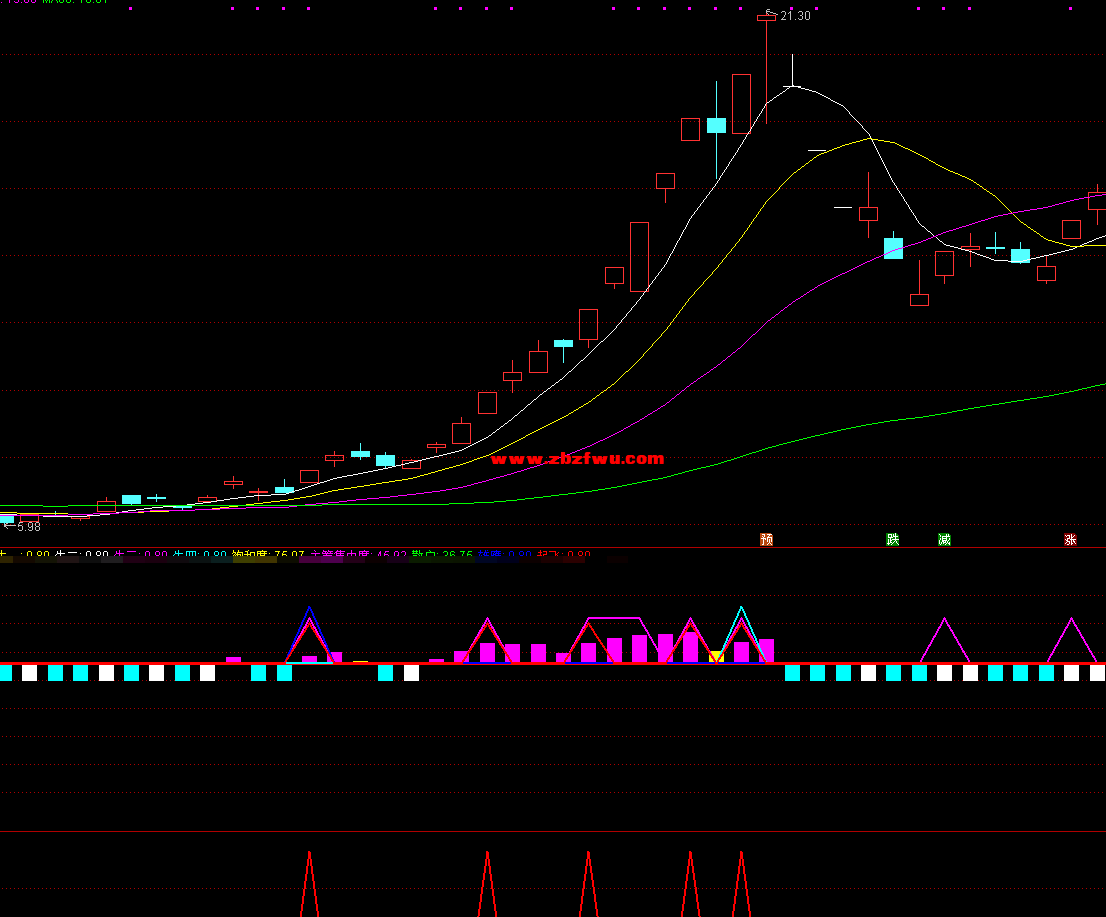
Task: Open the www.zbzfwu.com watermark link
Action: (577, 459)
